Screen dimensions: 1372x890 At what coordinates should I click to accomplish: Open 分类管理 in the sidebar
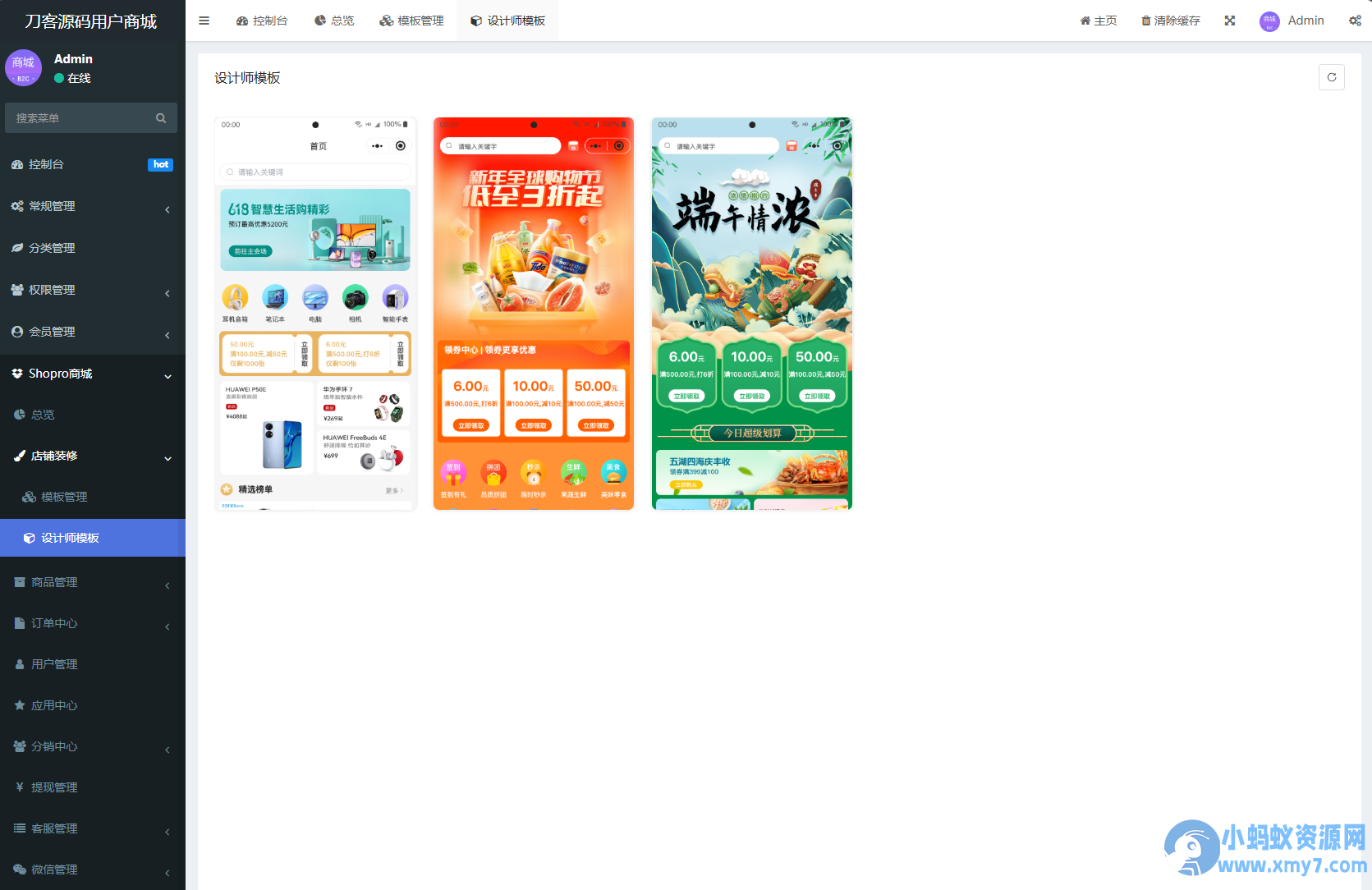click(53, 248)
